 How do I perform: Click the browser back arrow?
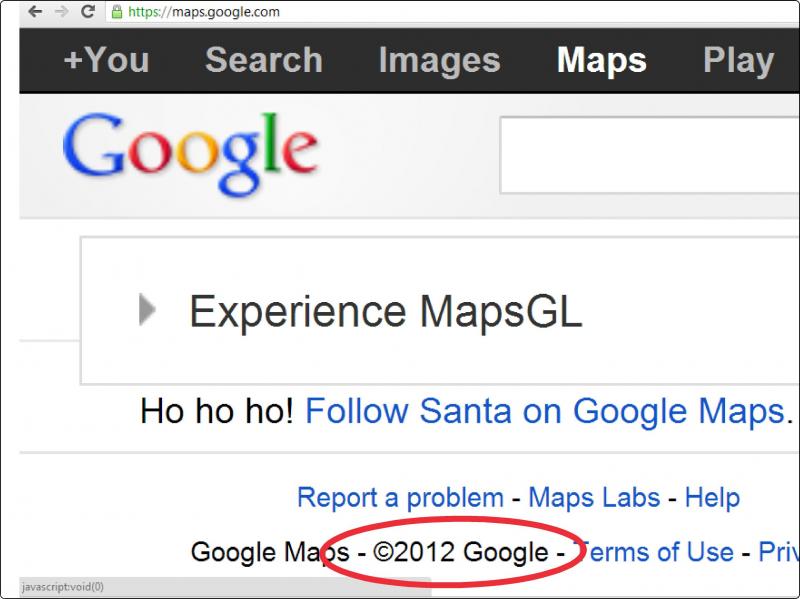[35, 11]
